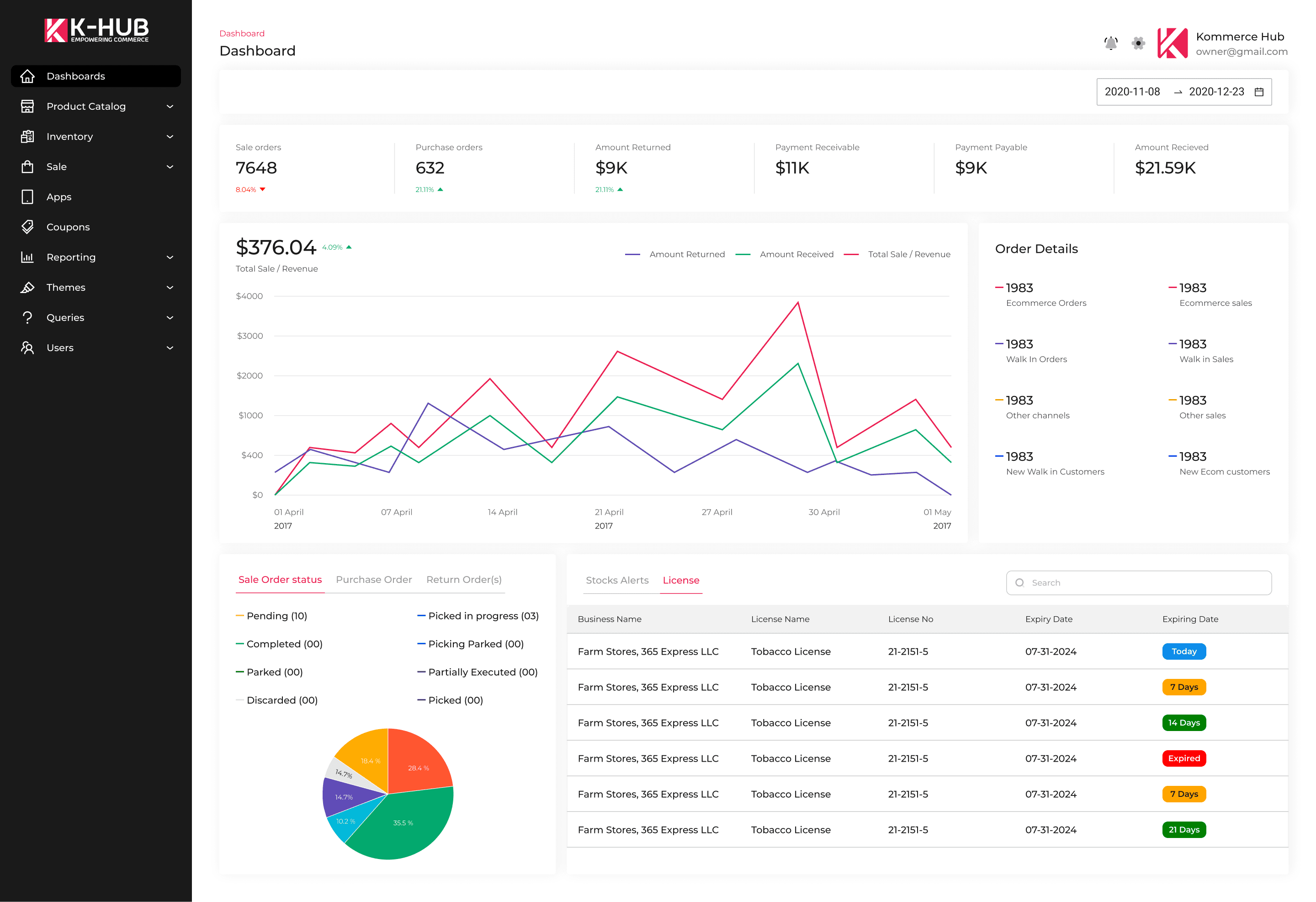This screenshot has width=1316, height=902.
Task: Select the License tab
Action: point(681,580)
